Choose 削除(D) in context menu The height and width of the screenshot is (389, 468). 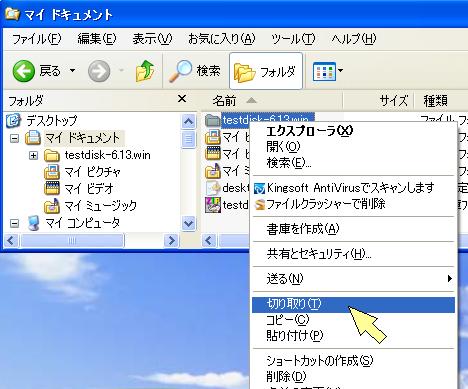click(x=353, y=377)
